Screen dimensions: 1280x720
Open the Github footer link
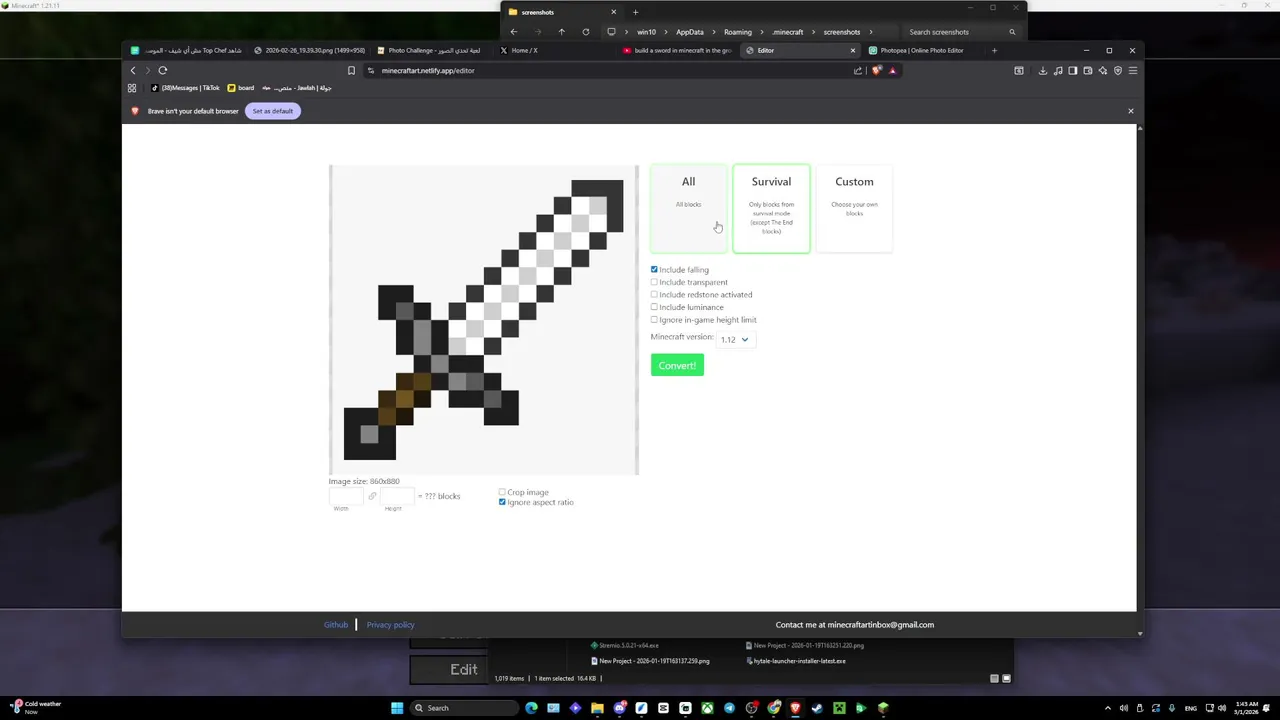(336, 625)
